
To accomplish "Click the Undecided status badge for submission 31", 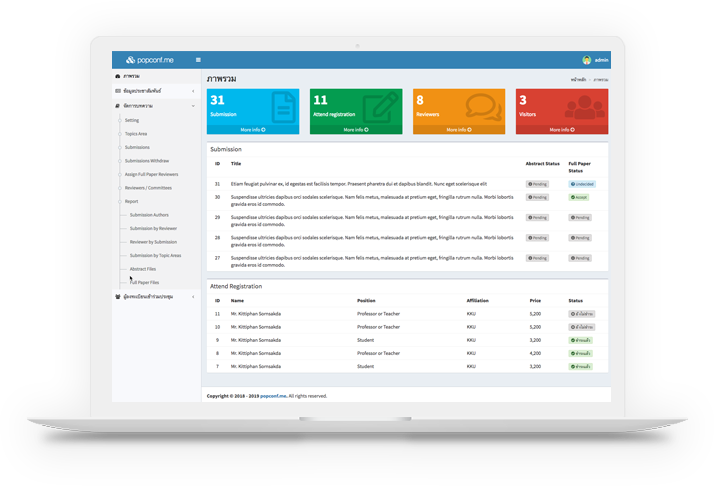I will 582,184.
